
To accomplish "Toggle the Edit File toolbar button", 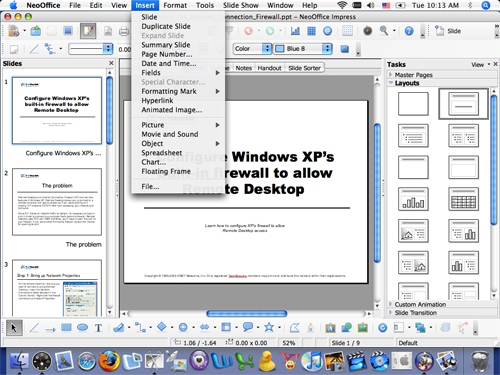I will (x=88, y=31).
